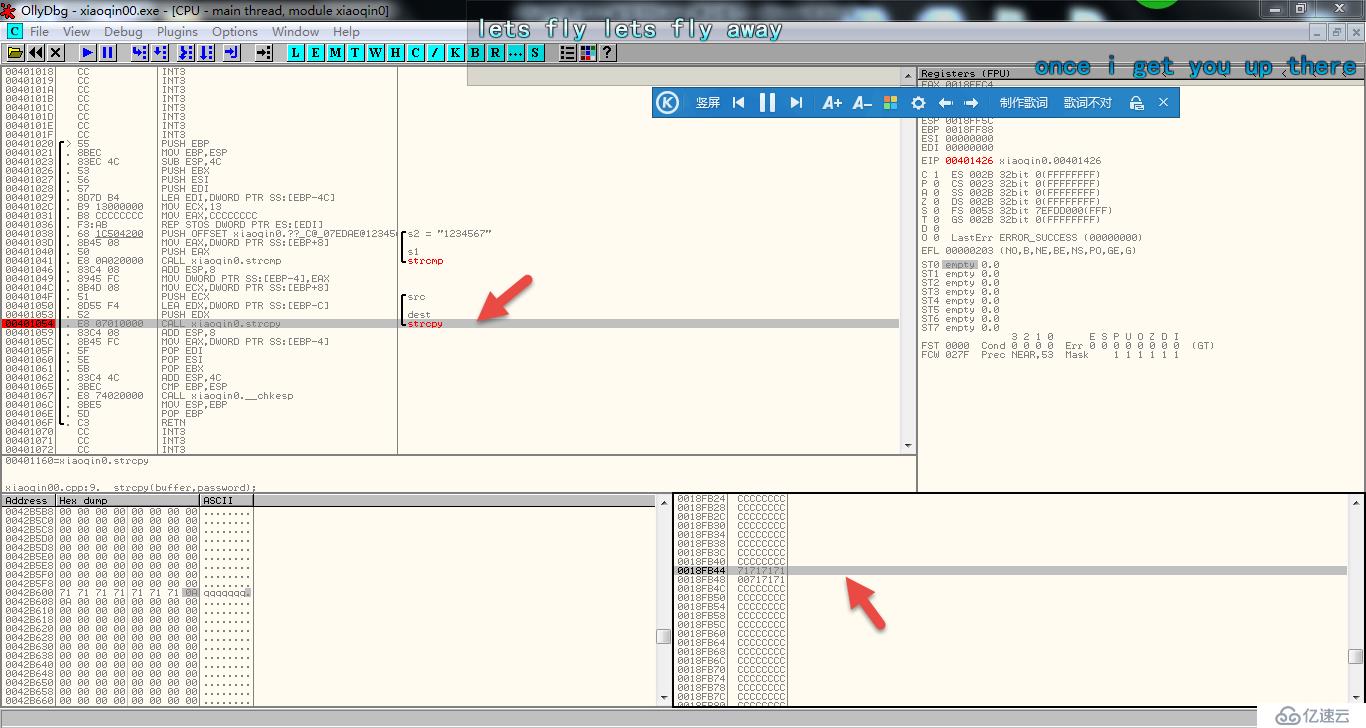Pause execution with OllyDbg toolbar pause icon
The width and height of the screenshot is (1366, 728).
(x=107, y=52)
